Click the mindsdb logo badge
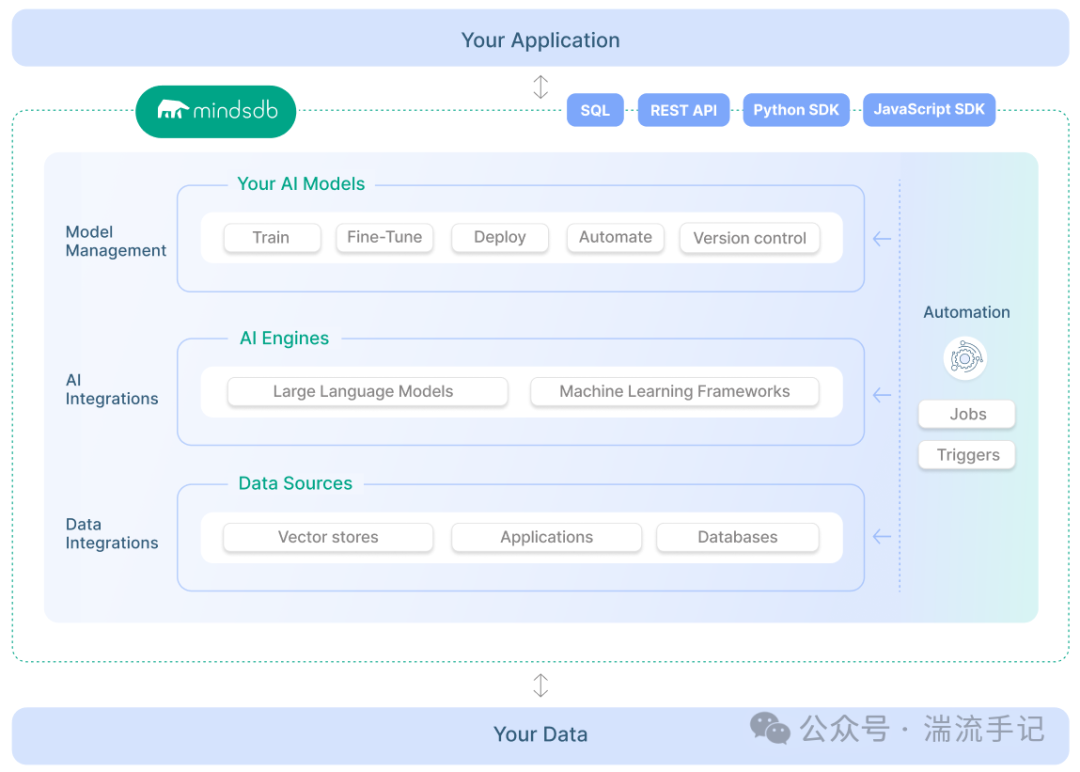Image resolution: width=1080 pixels, height=772 pixels. (x=216, y=112)
